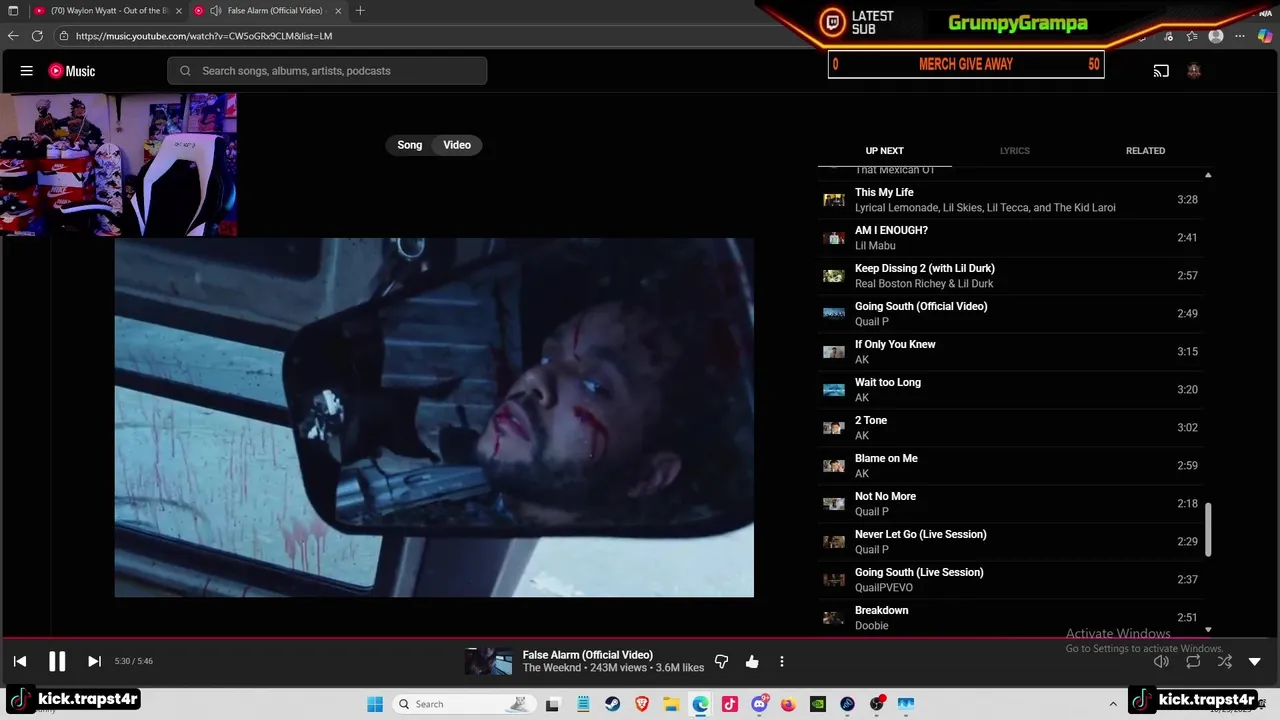1280x720 pixels.
Task: Click the This My Life queue thumbnail
Action: (x=834, y=200)
